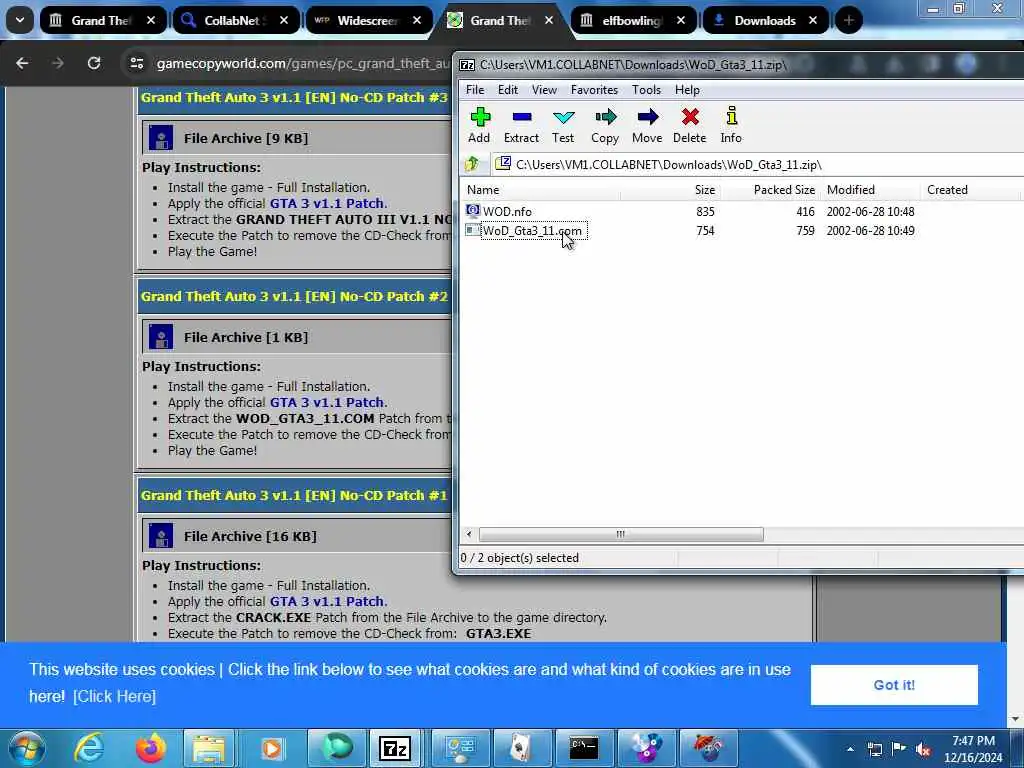
Task: Download File Archive [1 KB]
Action: (x=246, y=337)
